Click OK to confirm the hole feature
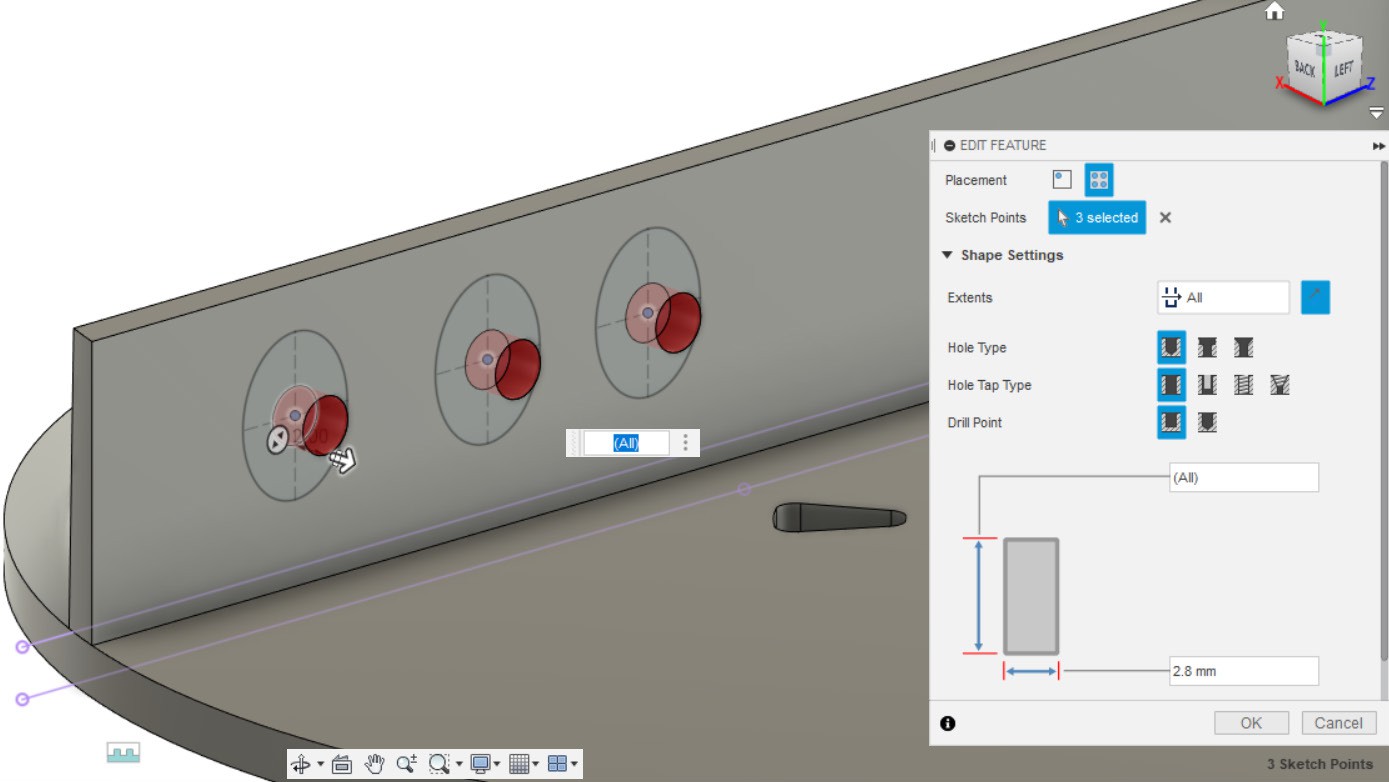 click(x=1250, y=723)
